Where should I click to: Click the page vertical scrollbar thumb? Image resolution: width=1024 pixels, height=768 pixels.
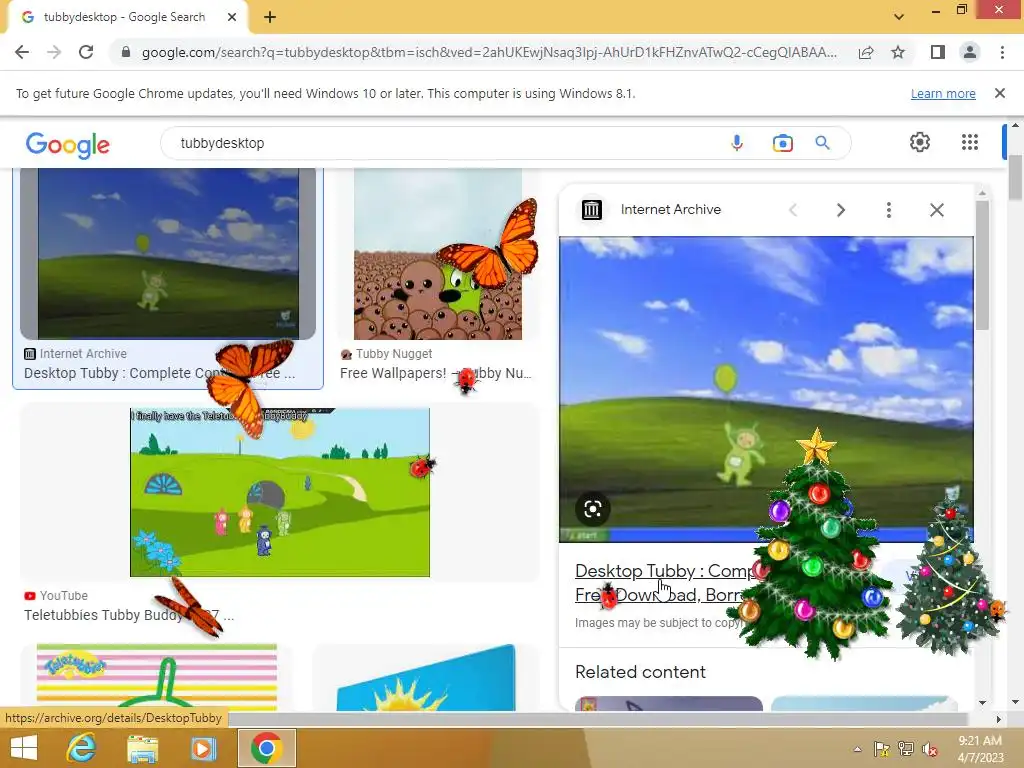coord(1015,176)
